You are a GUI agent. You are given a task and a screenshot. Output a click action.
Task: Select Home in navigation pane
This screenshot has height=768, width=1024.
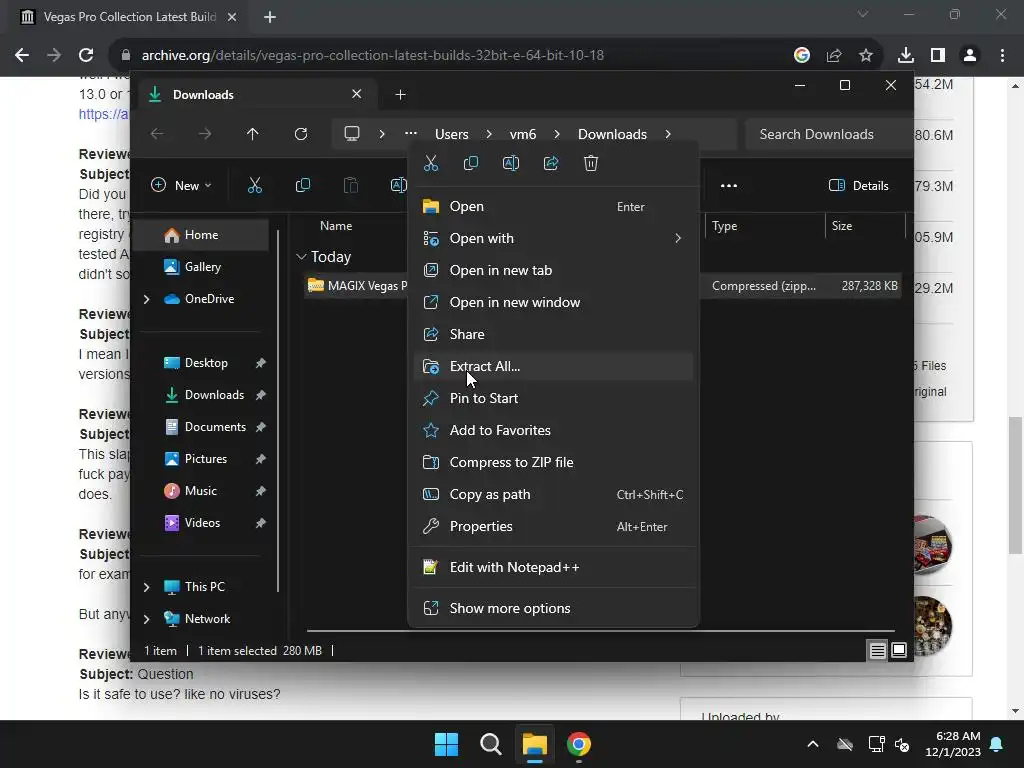point(201,235)
